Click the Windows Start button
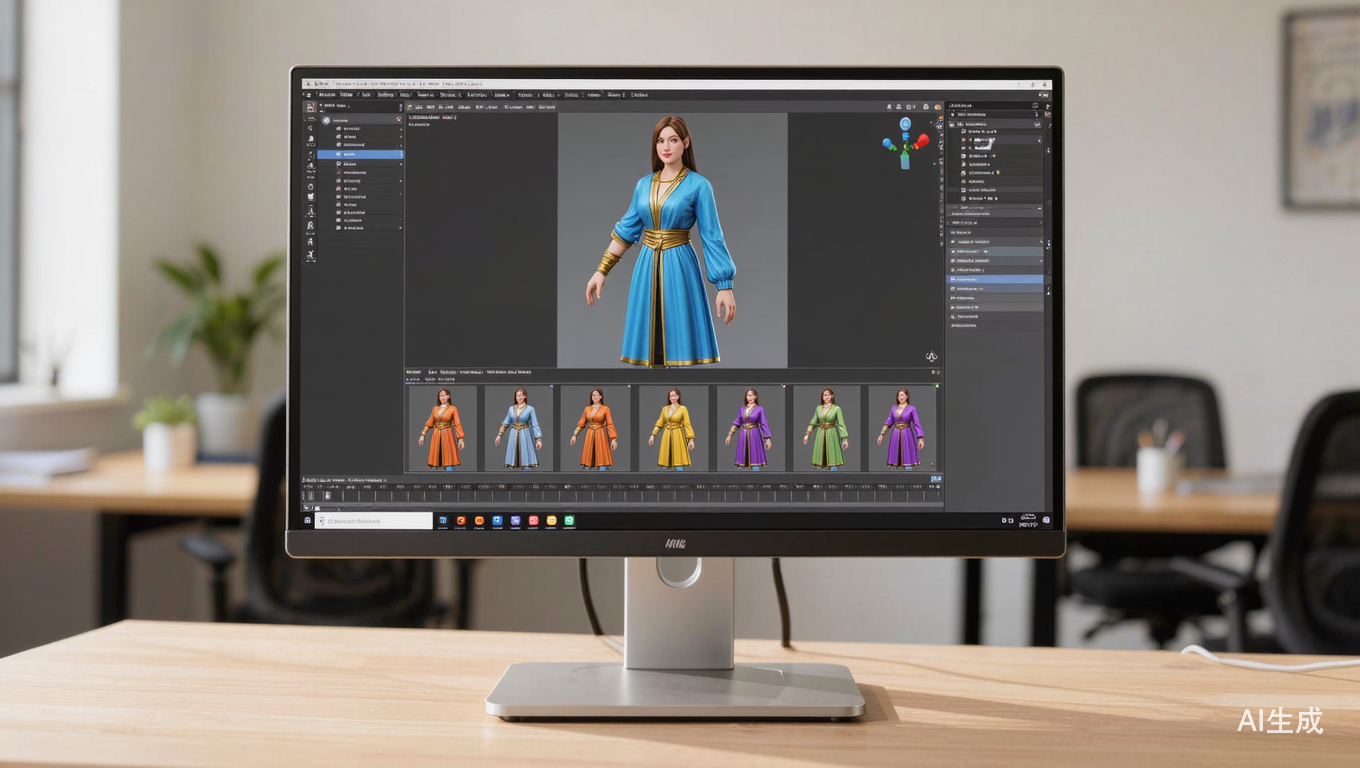Screen dimensions: 1360x768 308,521
